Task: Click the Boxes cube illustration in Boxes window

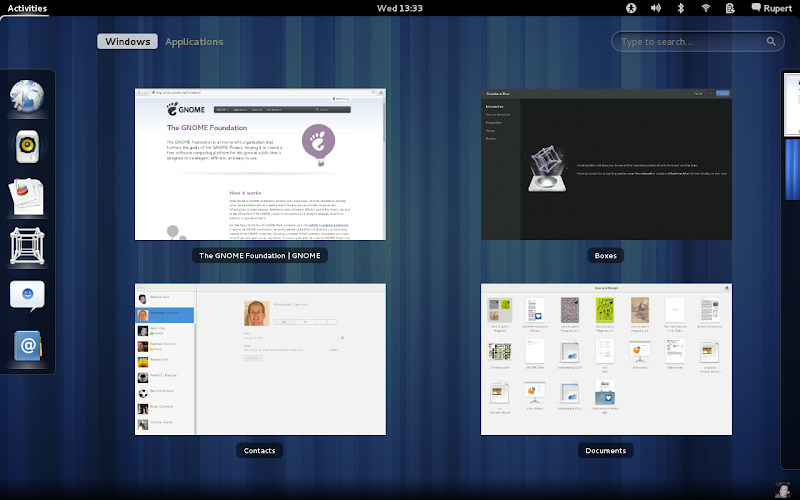Action: tap(547, 168)
